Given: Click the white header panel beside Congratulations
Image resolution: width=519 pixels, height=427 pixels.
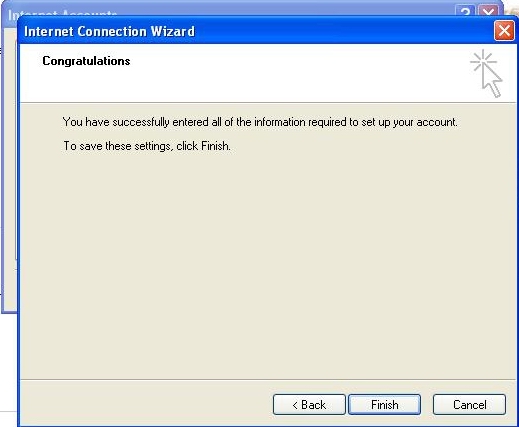Looking at the screenshot, I should (x=283, y=77).
